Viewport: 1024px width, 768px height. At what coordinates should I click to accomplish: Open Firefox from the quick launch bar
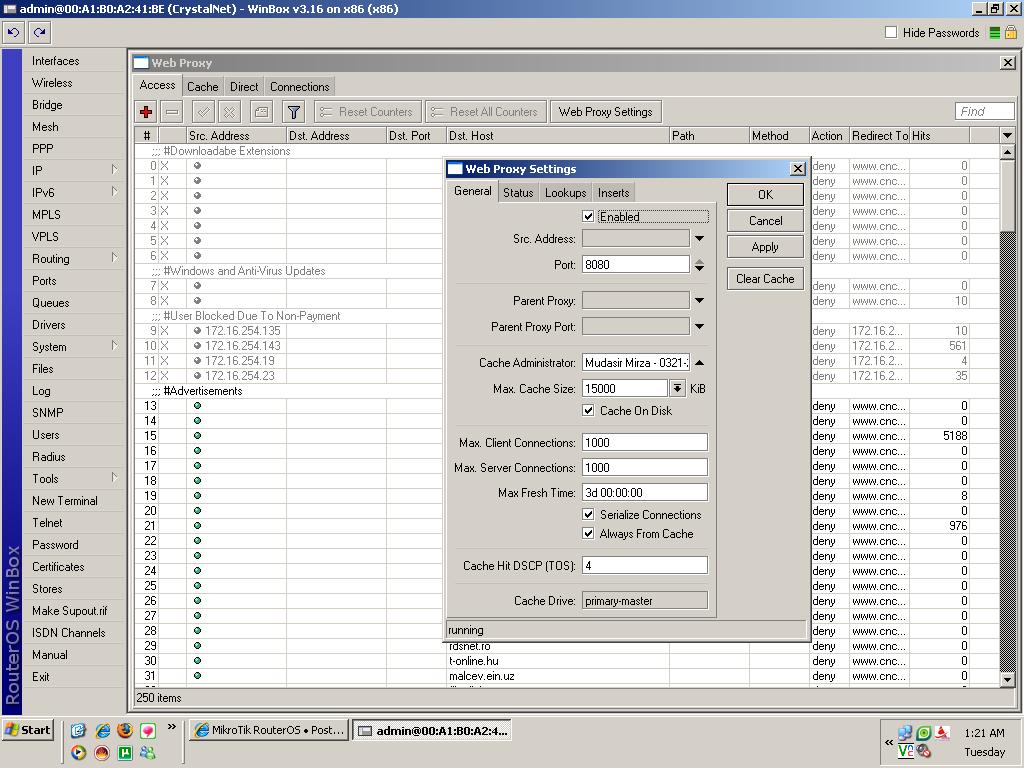[125, 731]
